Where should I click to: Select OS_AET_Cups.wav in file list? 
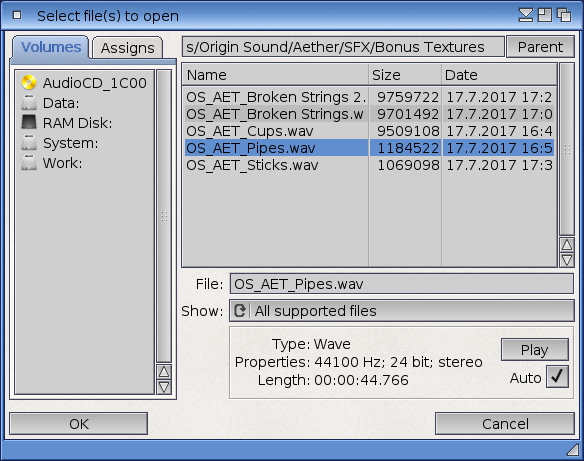[x=369, y=131]
